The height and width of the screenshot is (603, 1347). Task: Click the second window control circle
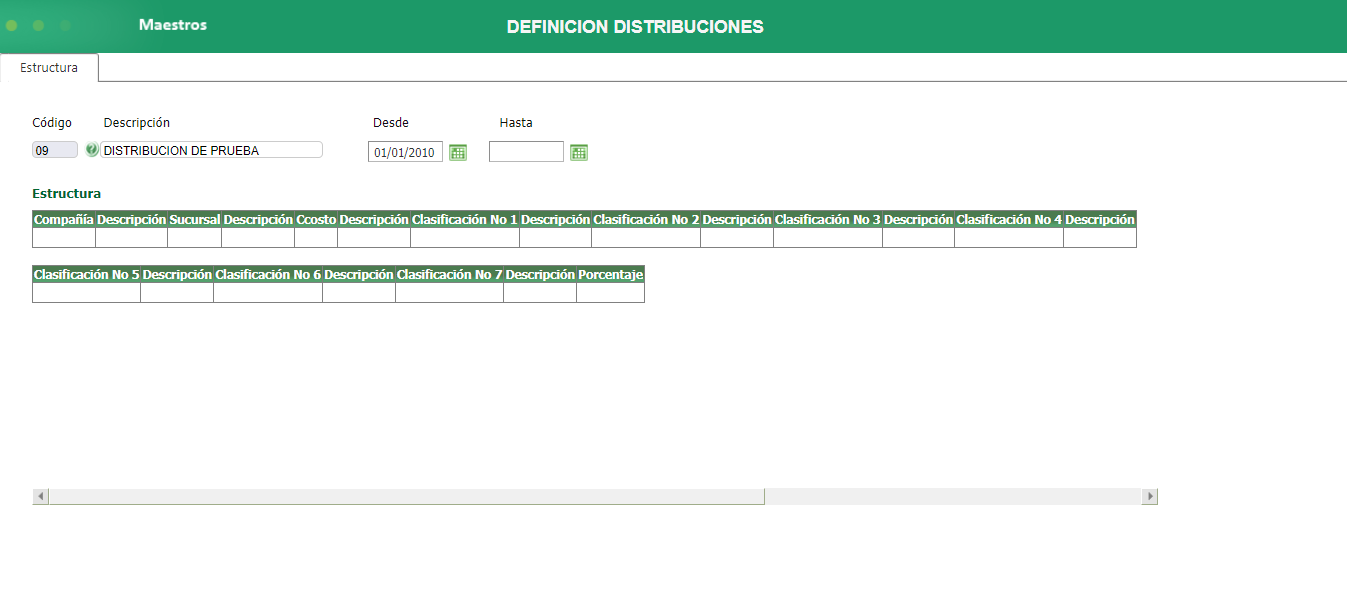37,26
